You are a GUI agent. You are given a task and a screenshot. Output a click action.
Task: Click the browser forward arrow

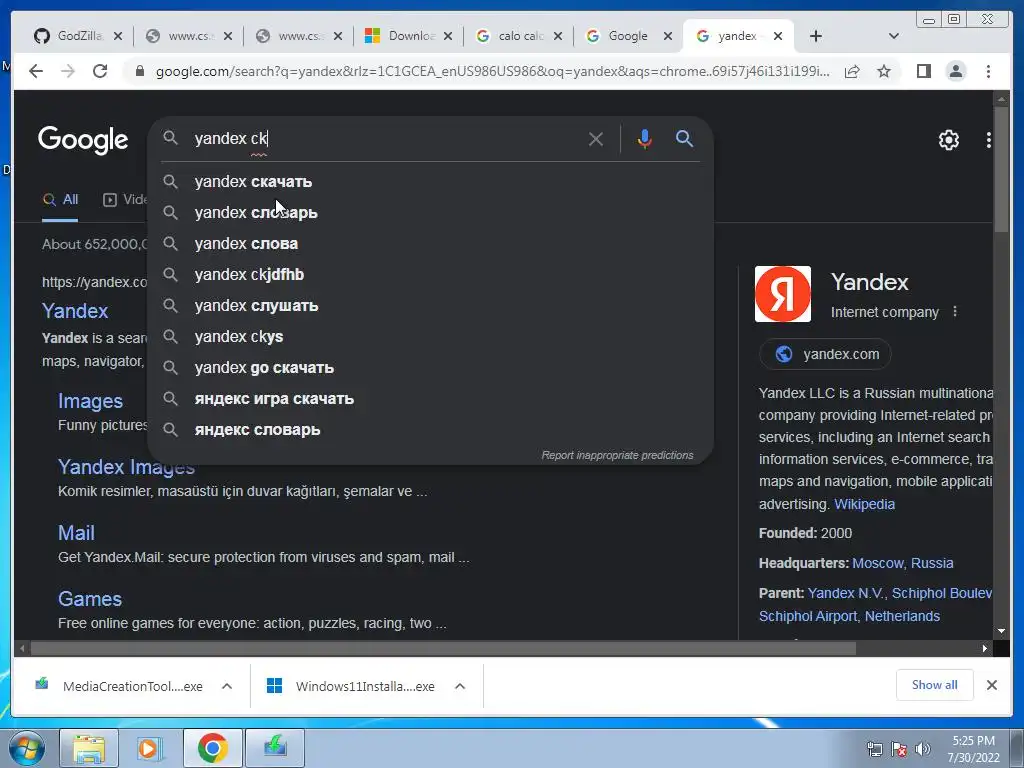68,71
